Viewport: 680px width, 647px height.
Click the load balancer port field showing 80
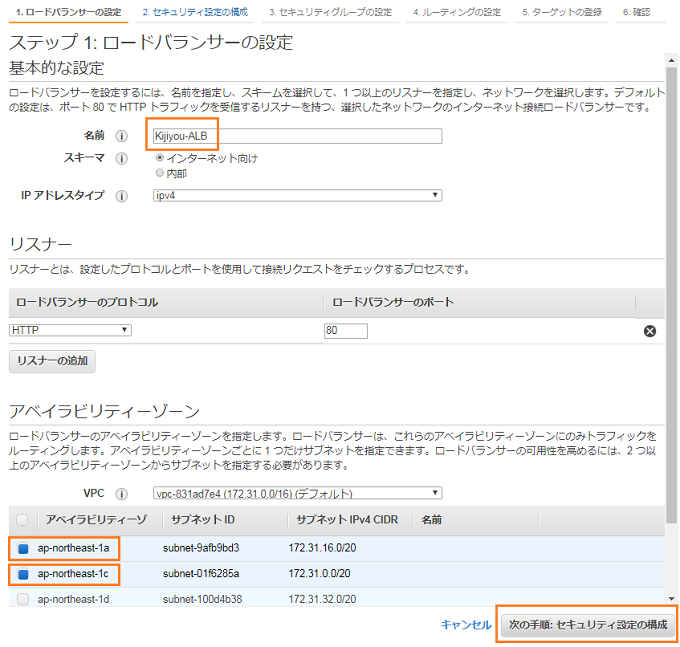pos(346,331)
